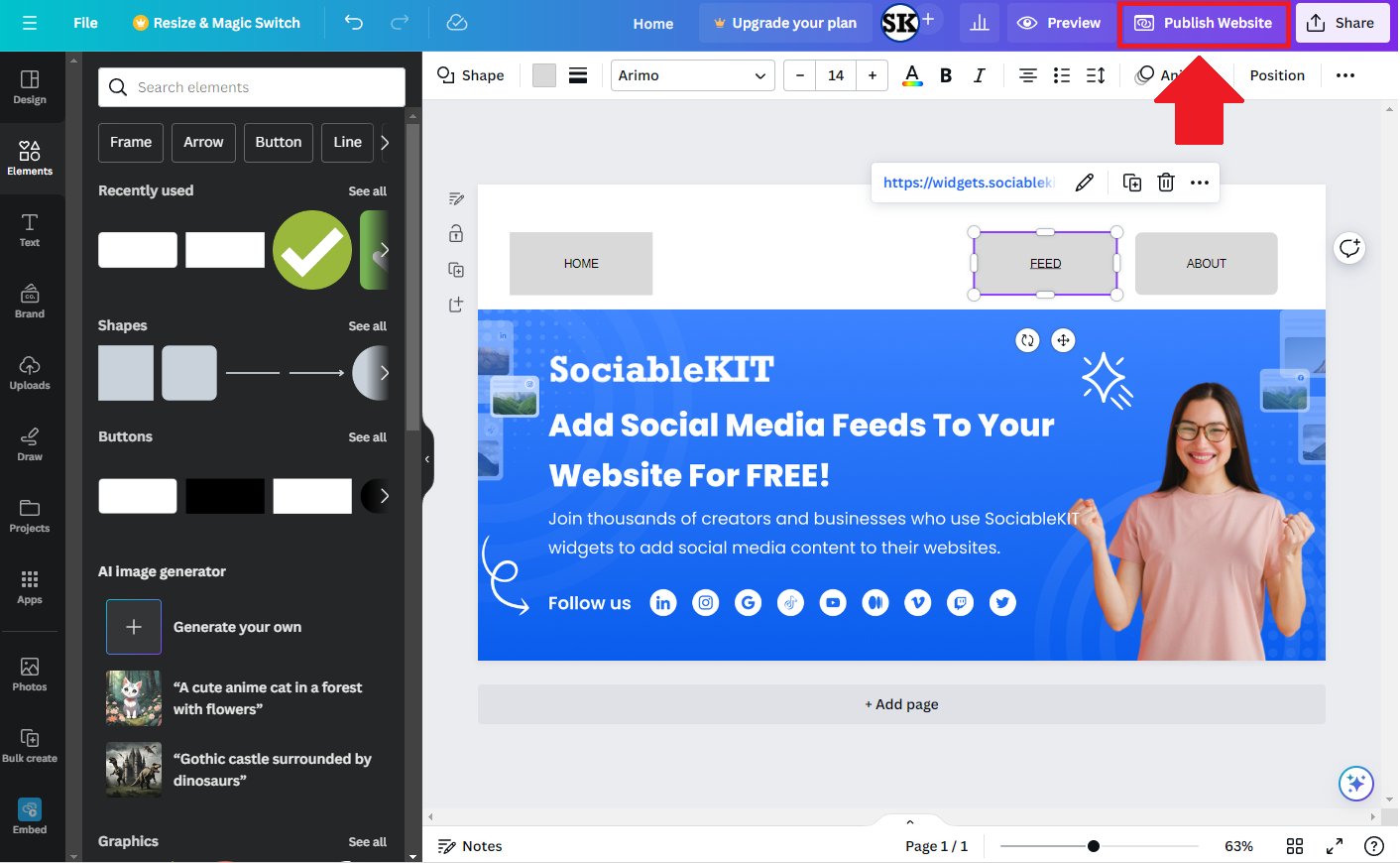The image size is (1400, 863).
Task: Click the trash delete icon
Action: 1166,183
